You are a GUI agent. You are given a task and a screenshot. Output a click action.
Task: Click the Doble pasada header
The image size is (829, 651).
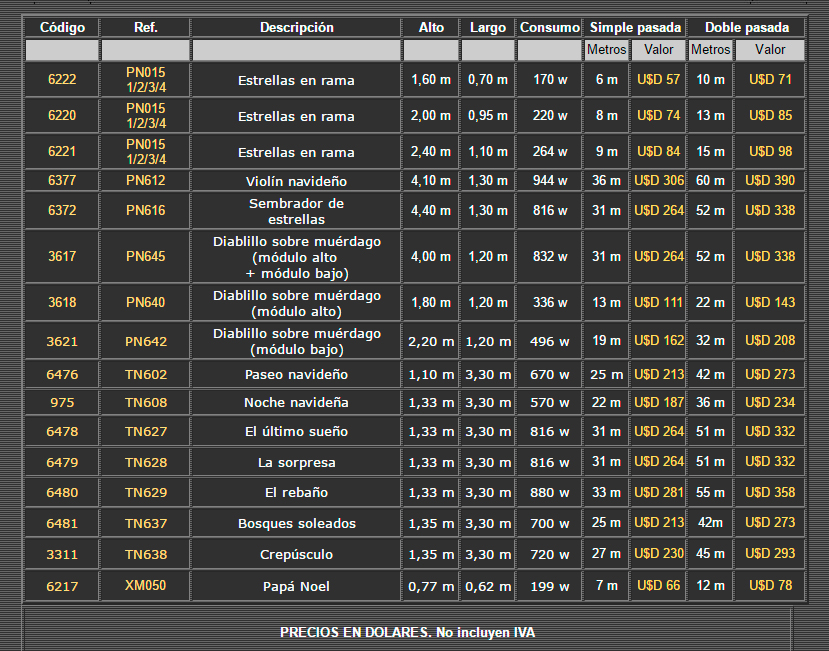click(x=747, y=28)
